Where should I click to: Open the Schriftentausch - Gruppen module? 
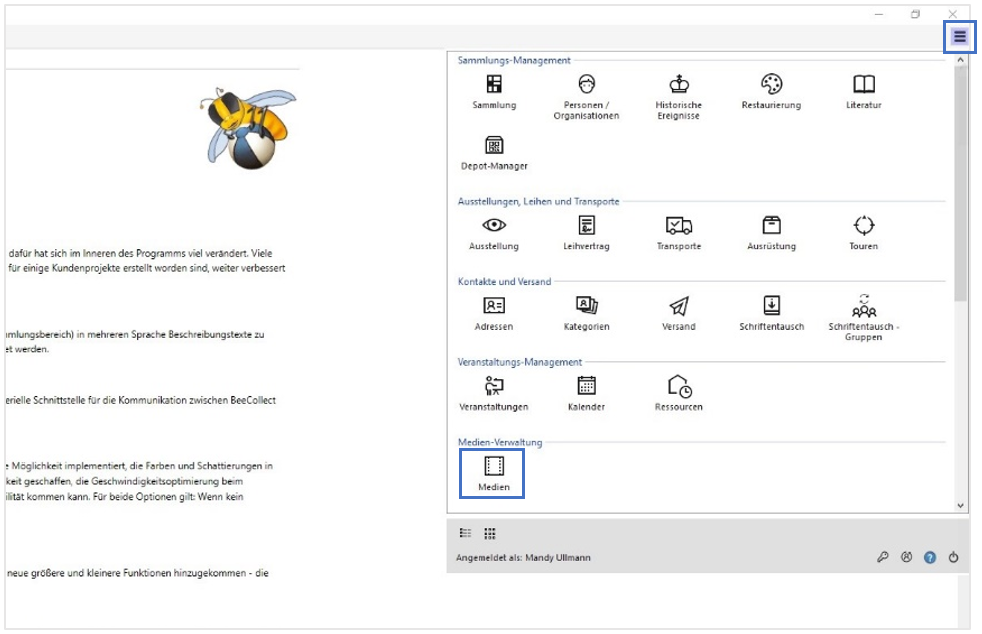[x=863, y=307]
